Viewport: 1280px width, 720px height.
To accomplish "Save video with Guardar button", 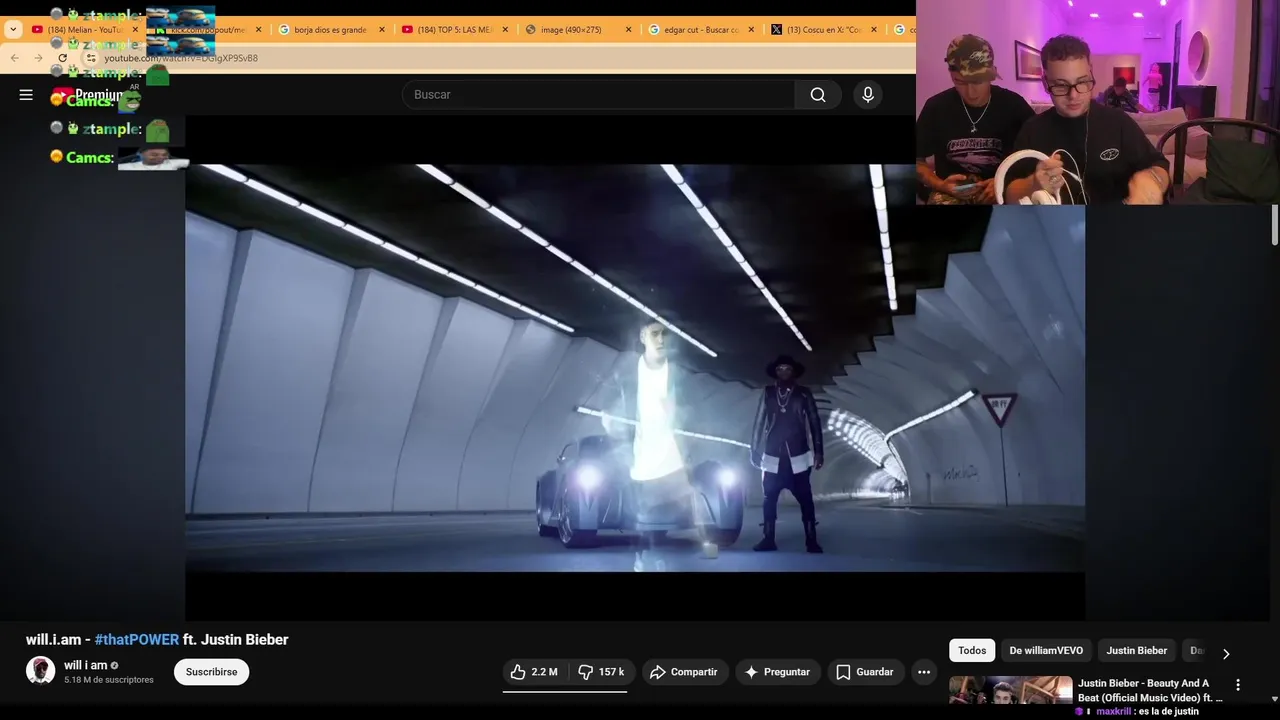I will tap(865, 672).
